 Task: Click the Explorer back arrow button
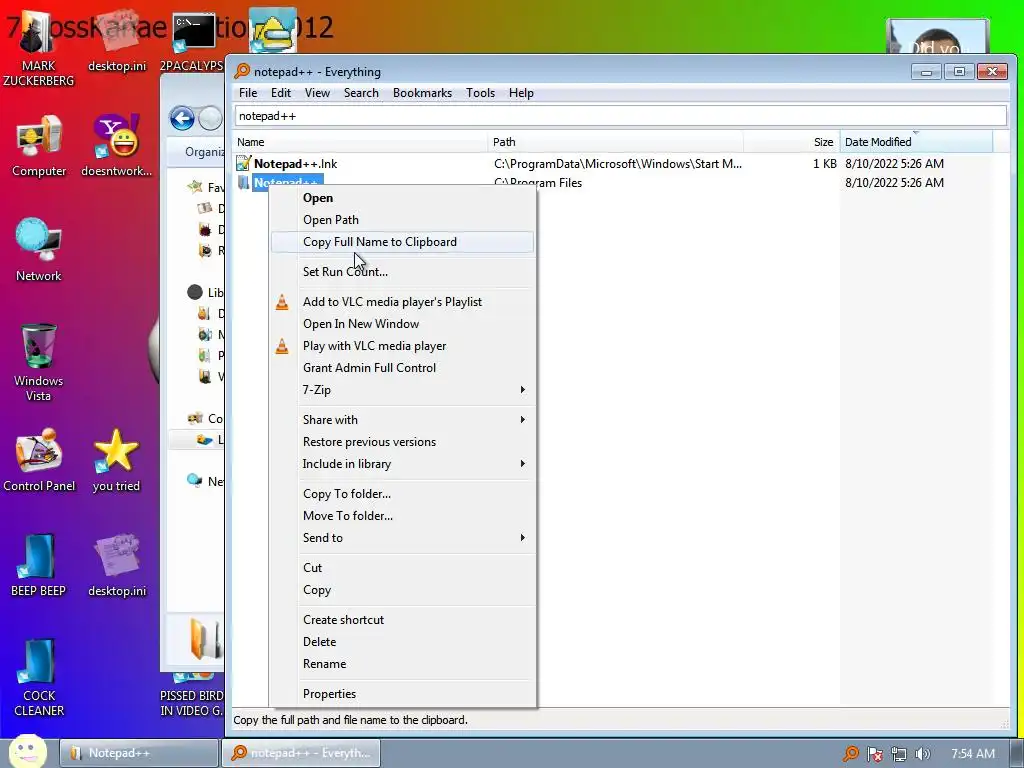[182, 119]
